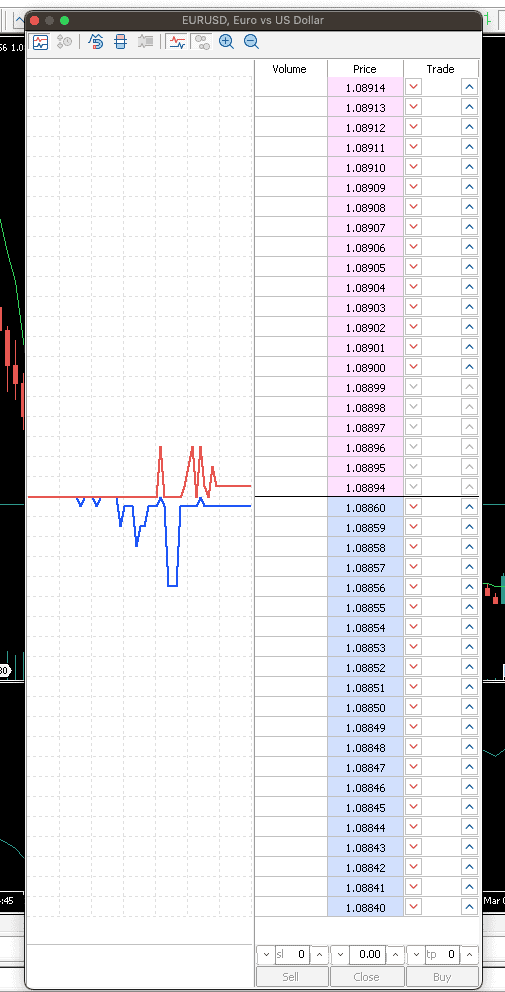This screenshot has width=505, height=992.
Task: Click the Price column header
Action: (365, 69)
